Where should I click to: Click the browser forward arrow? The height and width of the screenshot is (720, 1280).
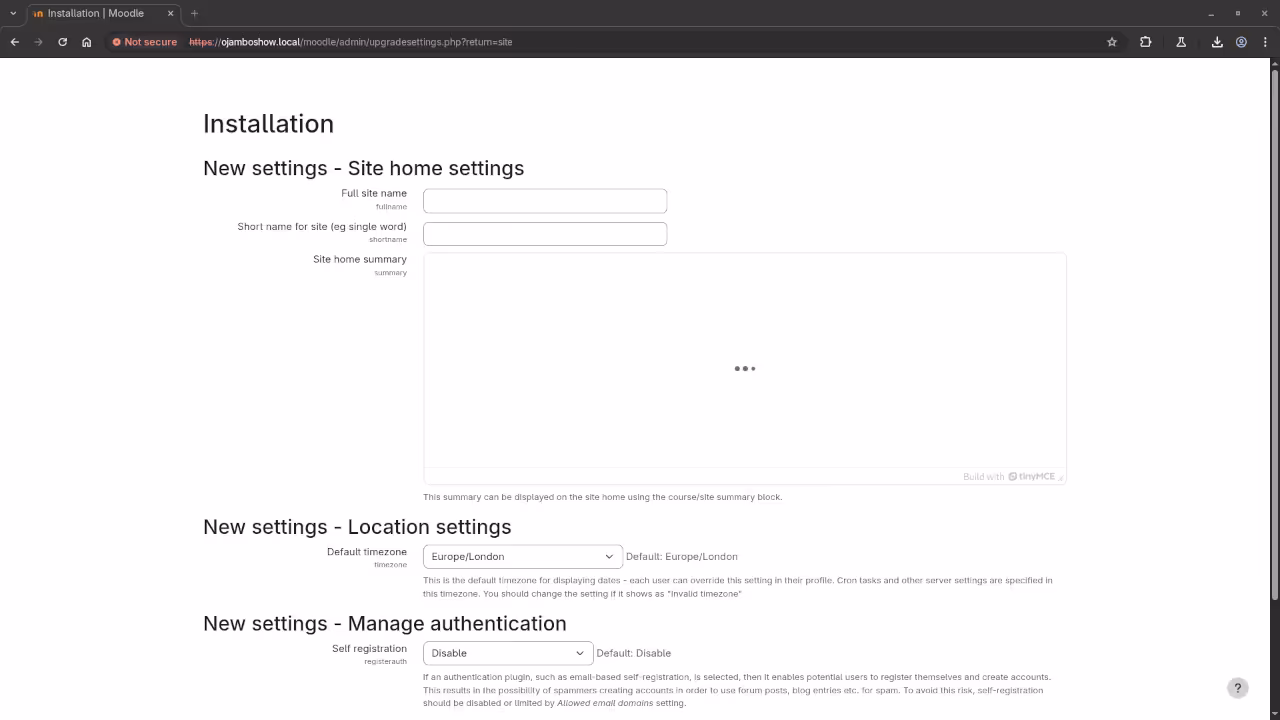pos(38,42)
